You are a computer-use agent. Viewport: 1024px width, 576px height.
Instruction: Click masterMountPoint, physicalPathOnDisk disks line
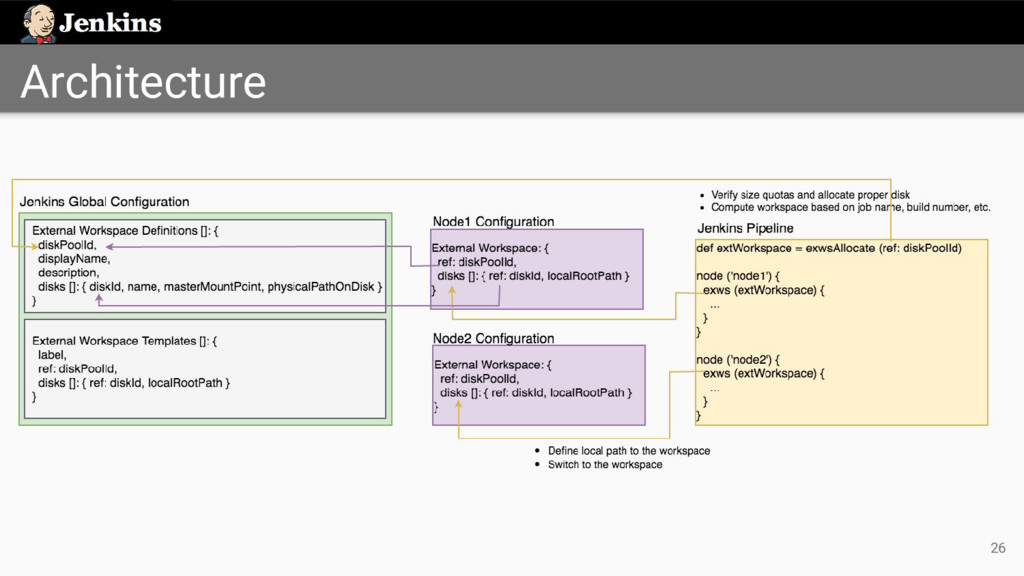coord(210,287)
